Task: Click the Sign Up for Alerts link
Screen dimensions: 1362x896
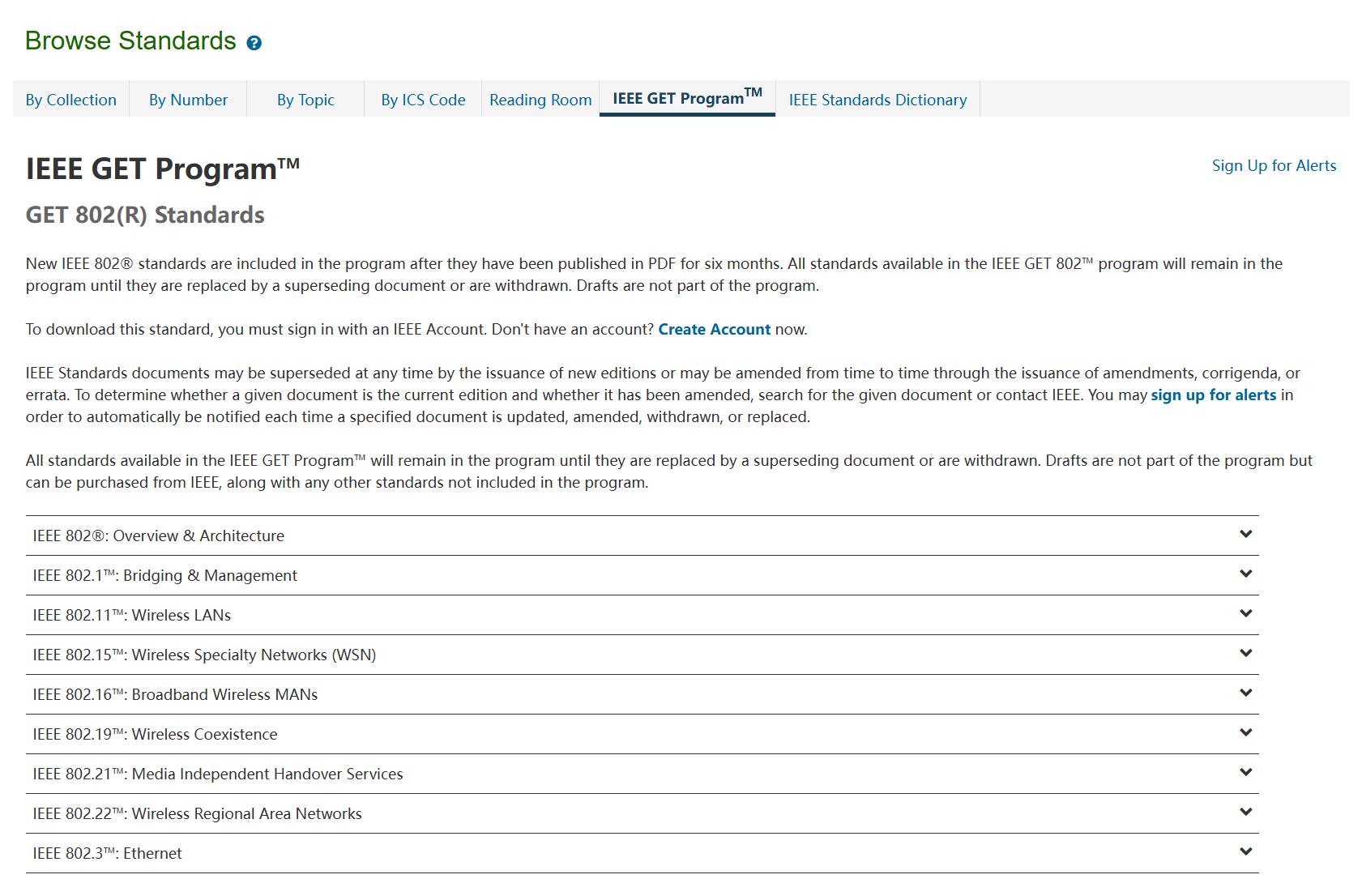Action: click(x=1274, y=165)
